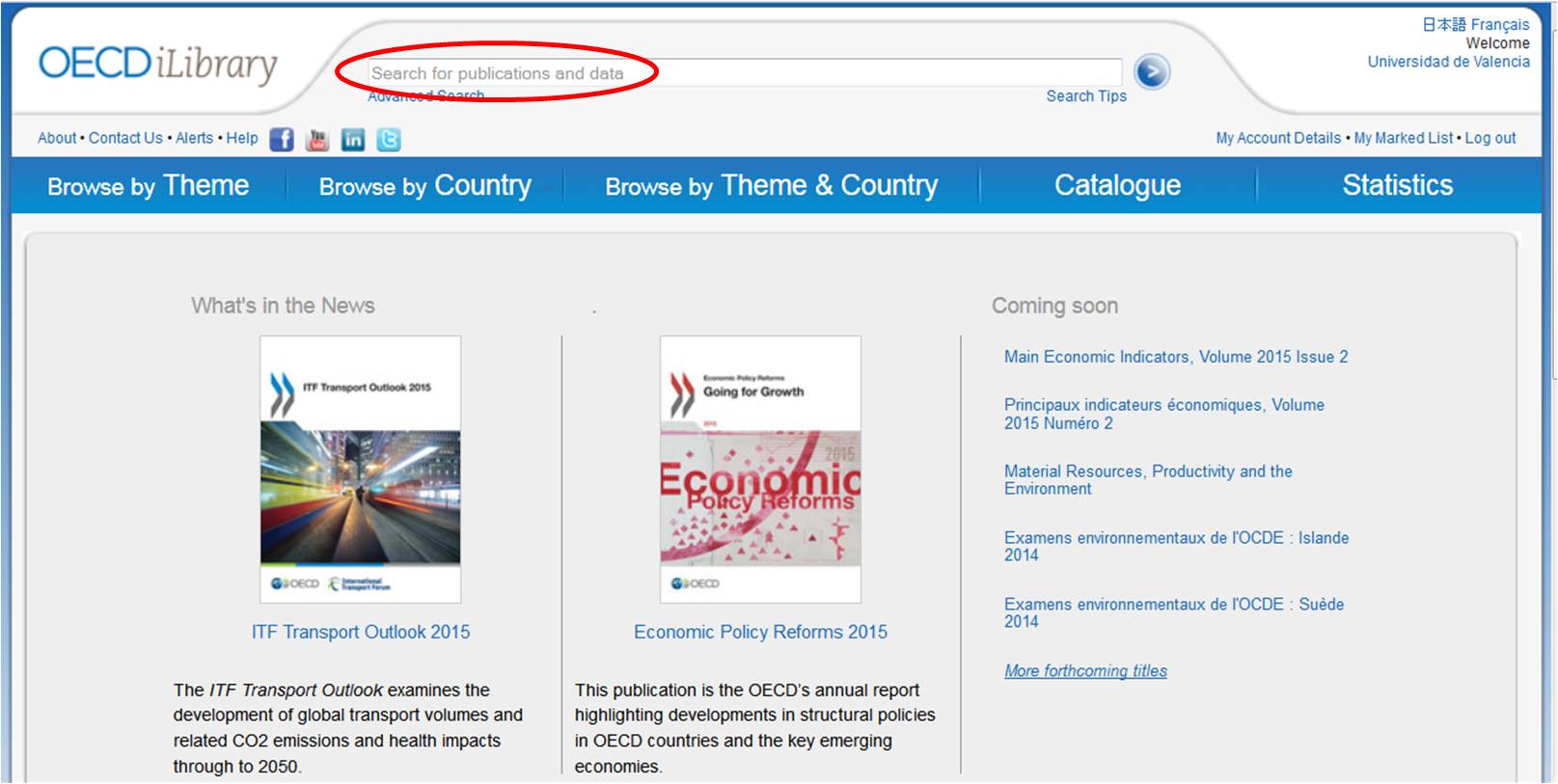Follow the Search Tips link
This screenshot has width=1558, height=784.
click(x=1086, y=96)
